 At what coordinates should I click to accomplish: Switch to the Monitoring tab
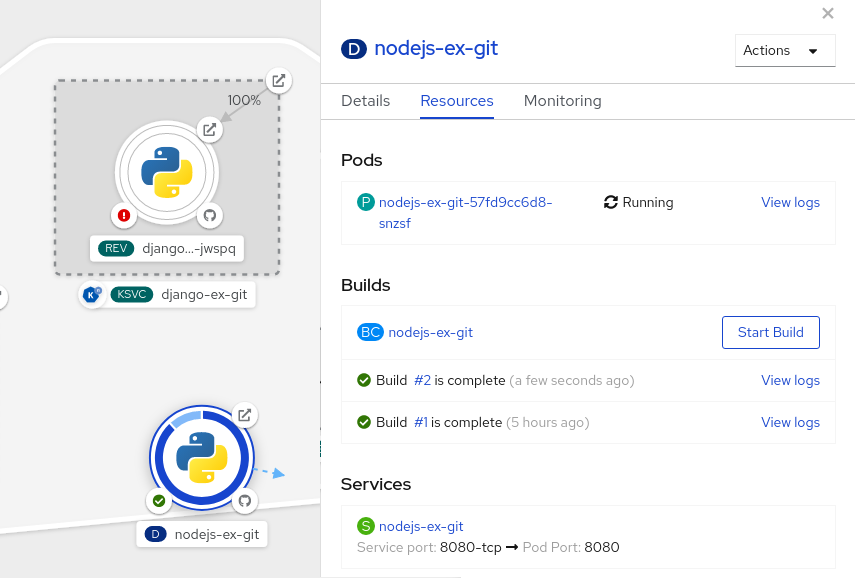(562, 101)
